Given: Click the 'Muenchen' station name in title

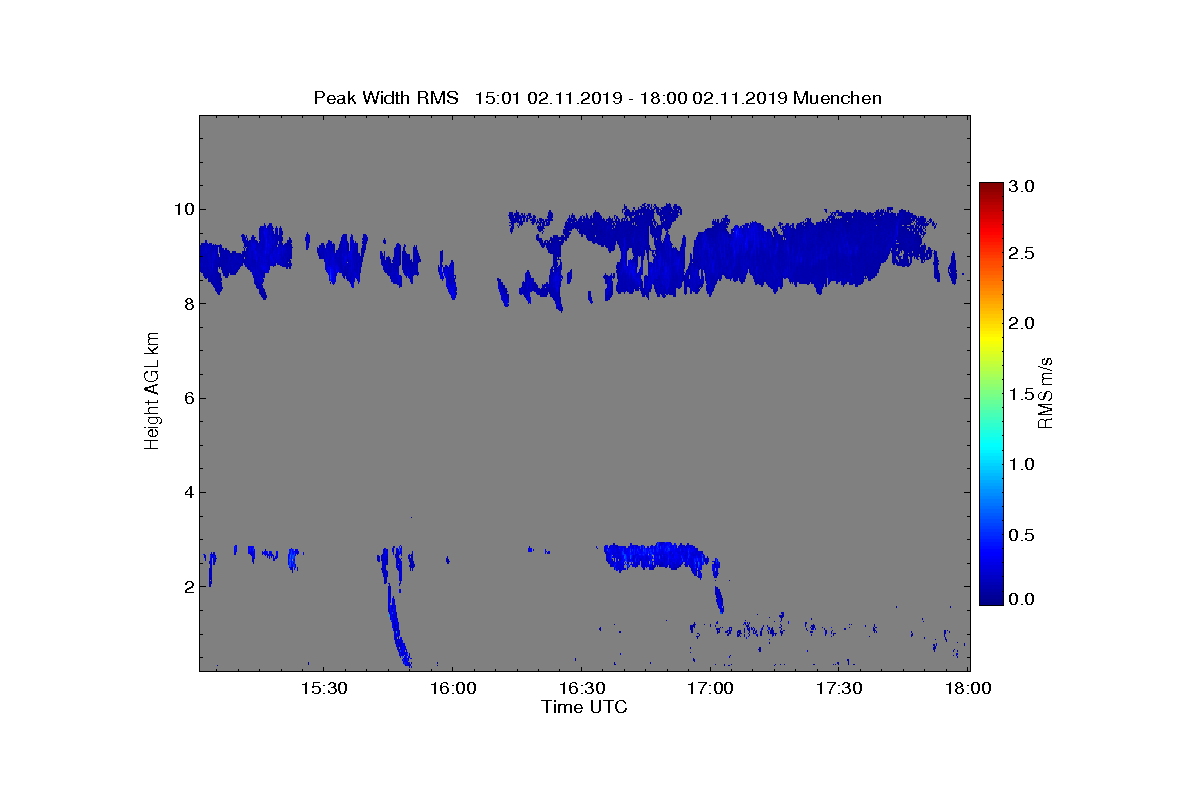Looking at the screenshot, I should click(837, 98).
